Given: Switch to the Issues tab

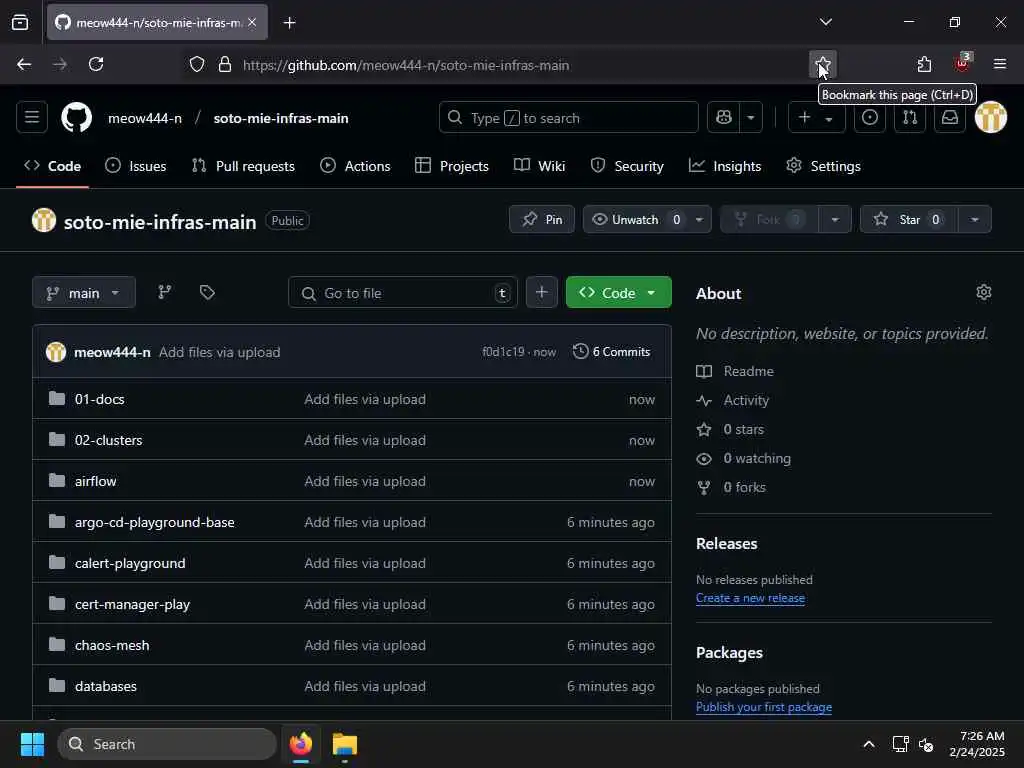Looking at the screenshot, I should coord(136,166).
